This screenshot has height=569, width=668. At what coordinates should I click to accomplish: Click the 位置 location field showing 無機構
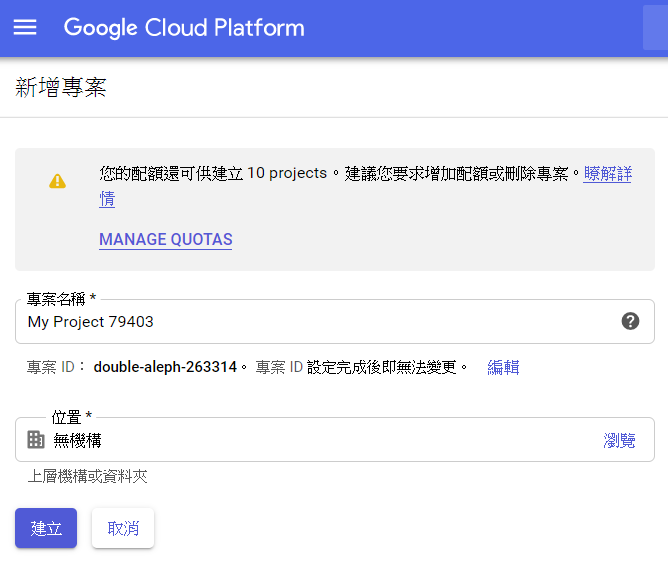pos(335,440)
